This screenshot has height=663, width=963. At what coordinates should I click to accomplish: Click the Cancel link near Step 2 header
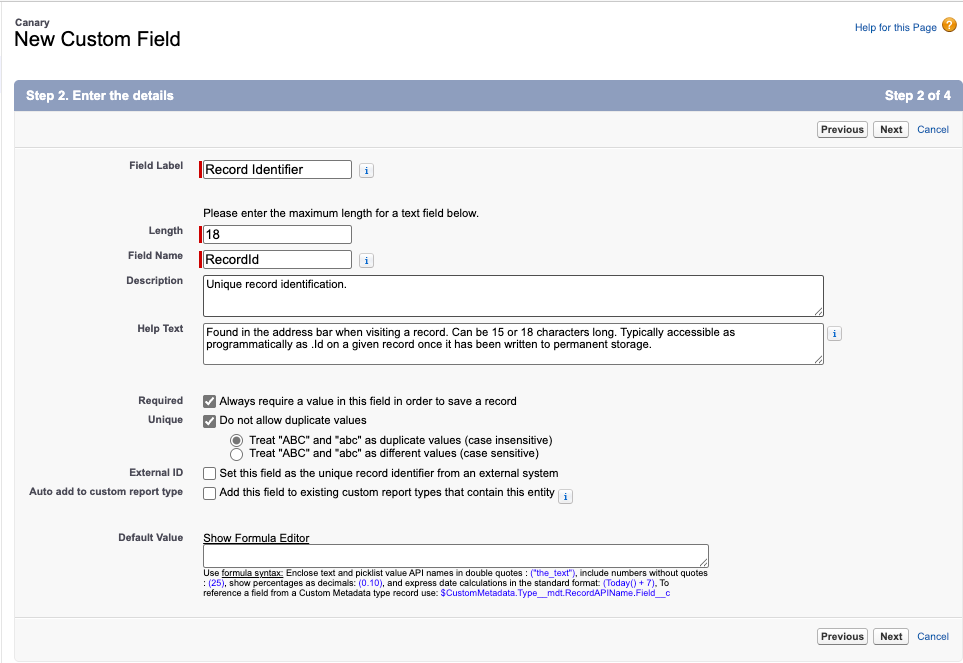(x=932, y=129)
